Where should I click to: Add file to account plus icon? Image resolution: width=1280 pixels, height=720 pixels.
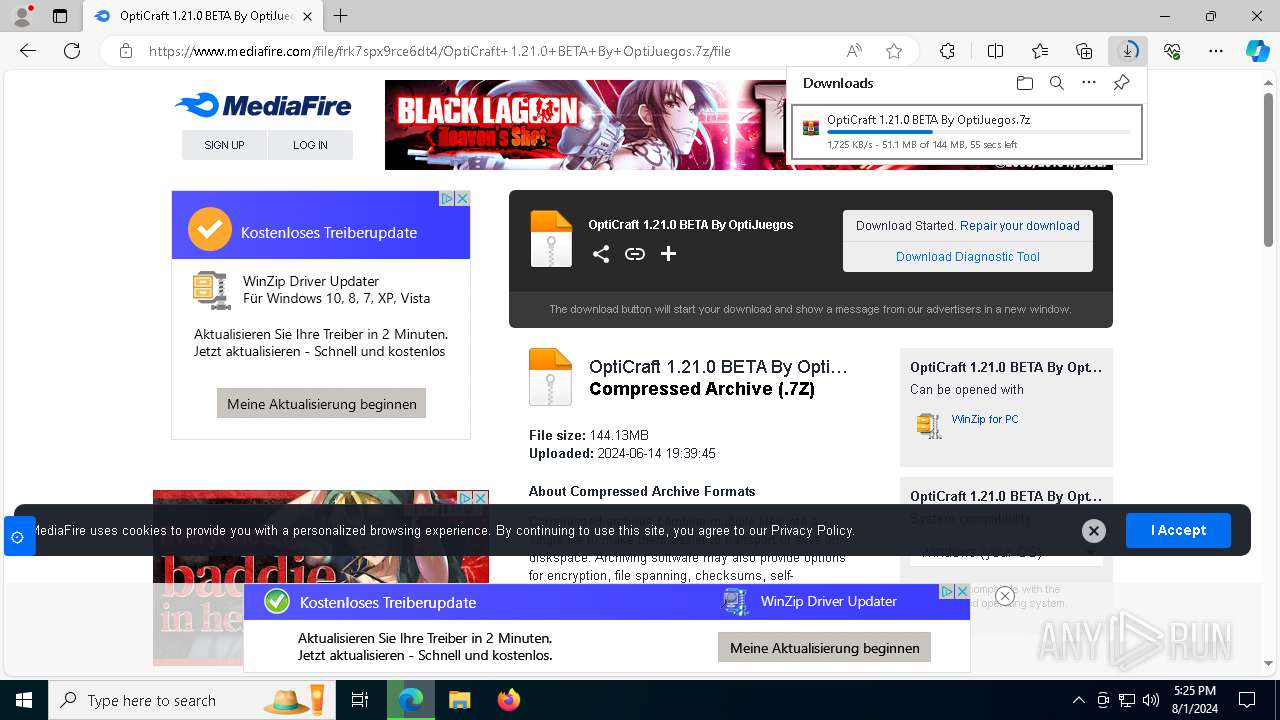pyautogui.click(x=668, y=254)
